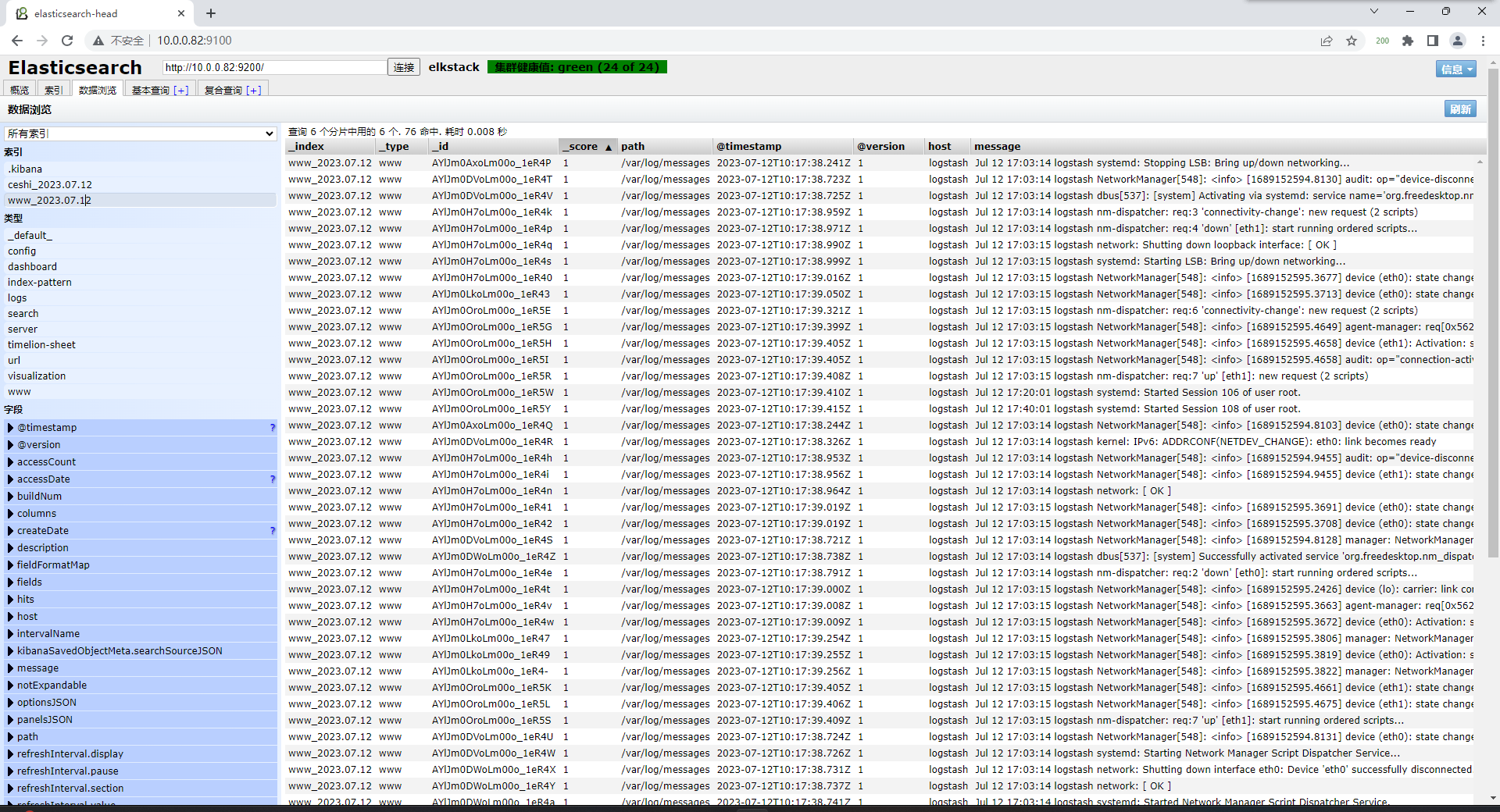This screenshot has height=812, width=1500.
Task: Select the .kibana index
Action: click(x=141, y=169)
